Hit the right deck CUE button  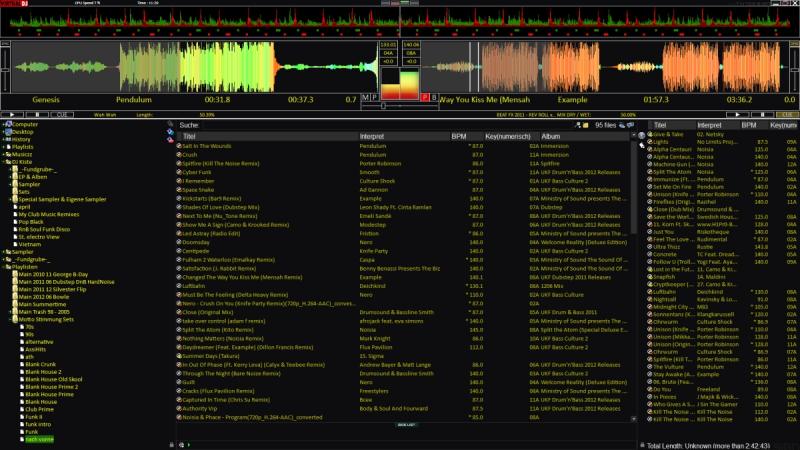click(x=787, y=115)
